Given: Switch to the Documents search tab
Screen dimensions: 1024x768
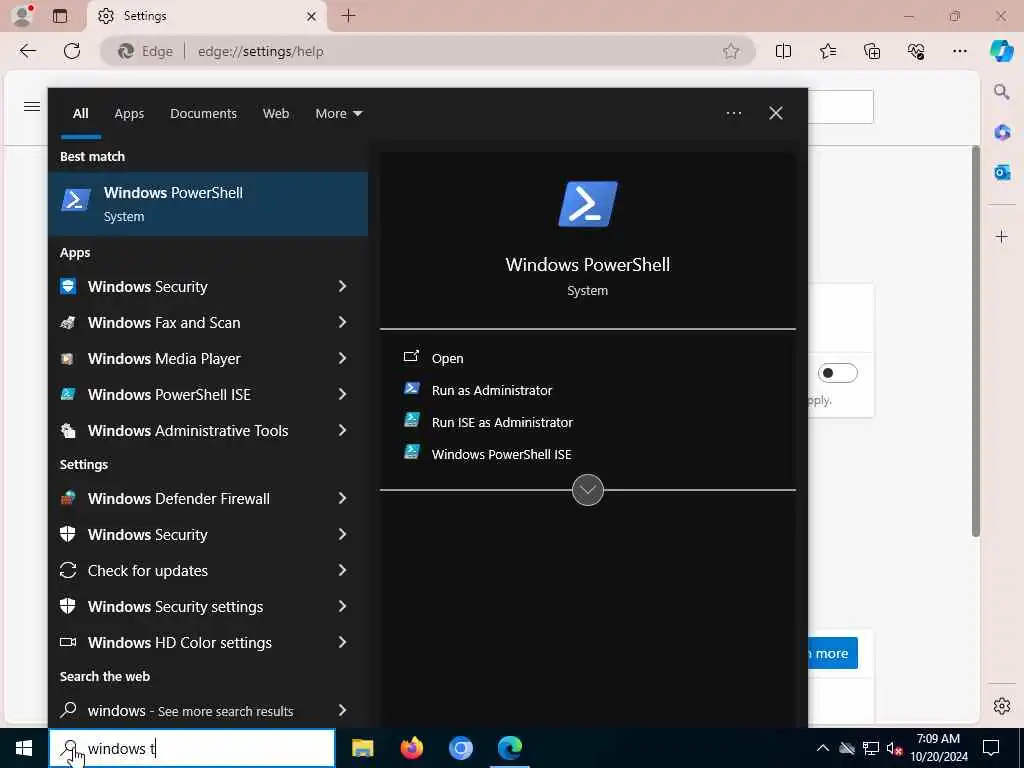Looking at the screenshot, I should point(203,114).
